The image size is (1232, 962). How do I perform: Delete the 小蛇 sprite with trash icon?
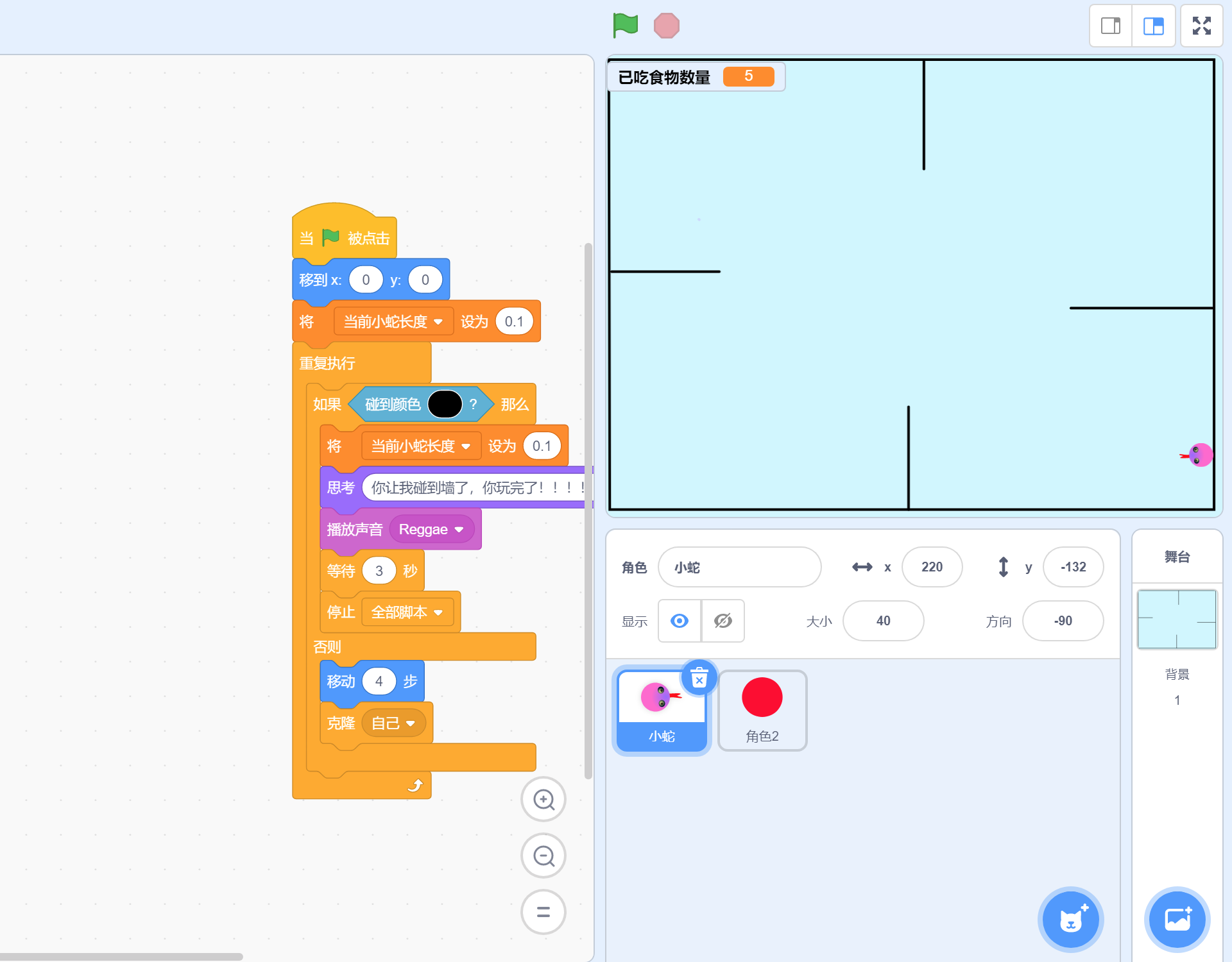[699, 677]
